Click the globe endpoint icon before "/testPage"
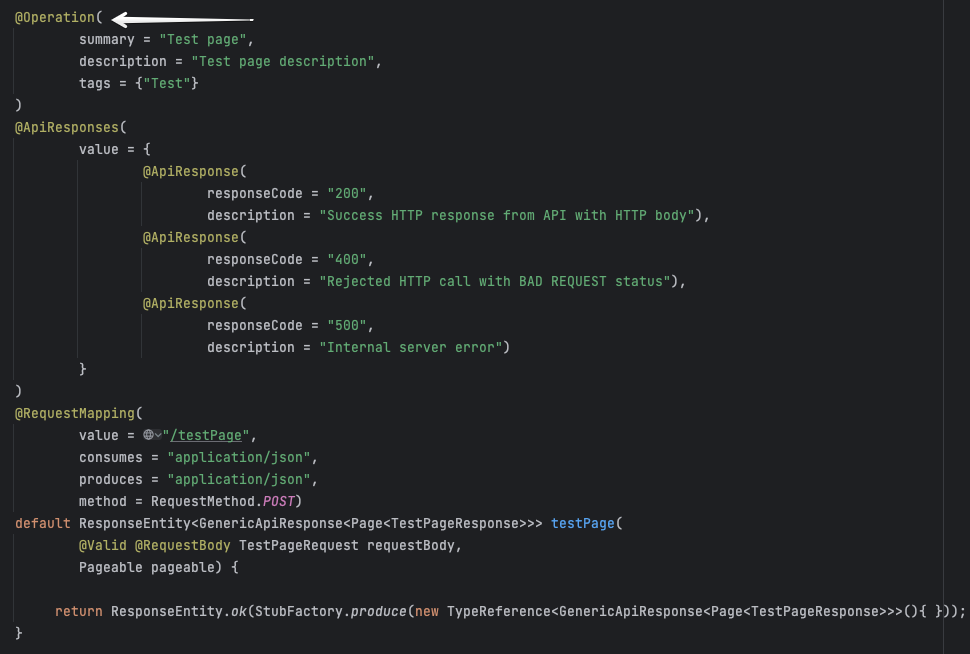The width and height of the screenshot is (970, 654). (x=148, y=435)
